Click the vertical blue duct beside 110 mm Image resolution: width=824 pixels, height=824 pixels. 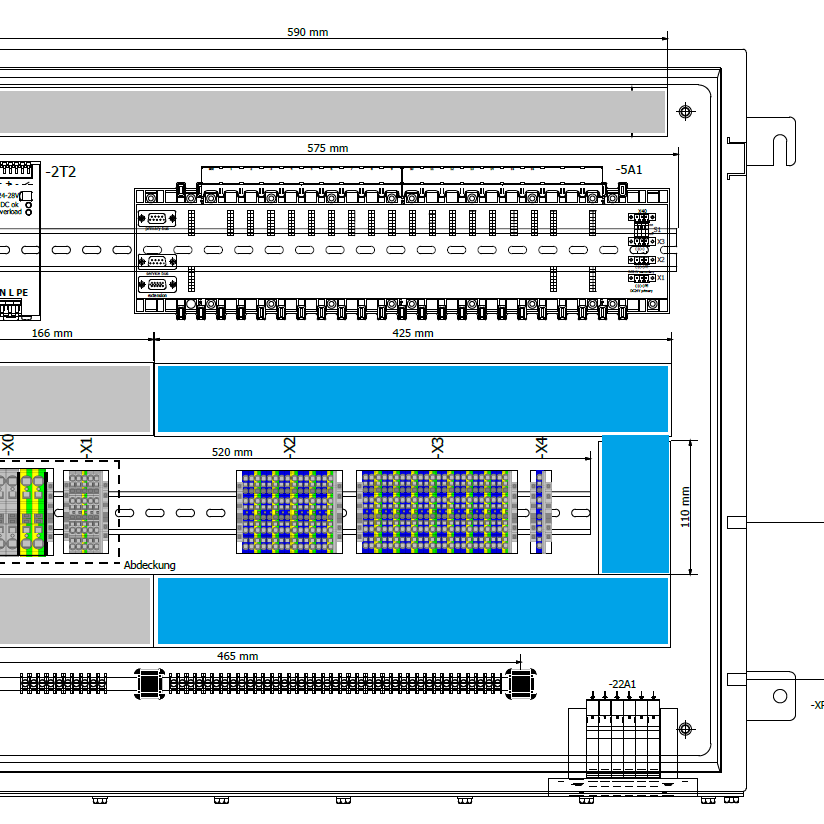634,504
